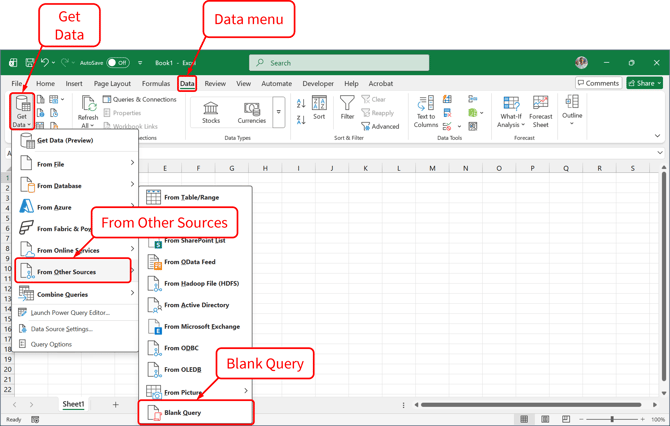Open the Automate tab
670x426 pixels.
pyautogui.click(x=276, y=84)
